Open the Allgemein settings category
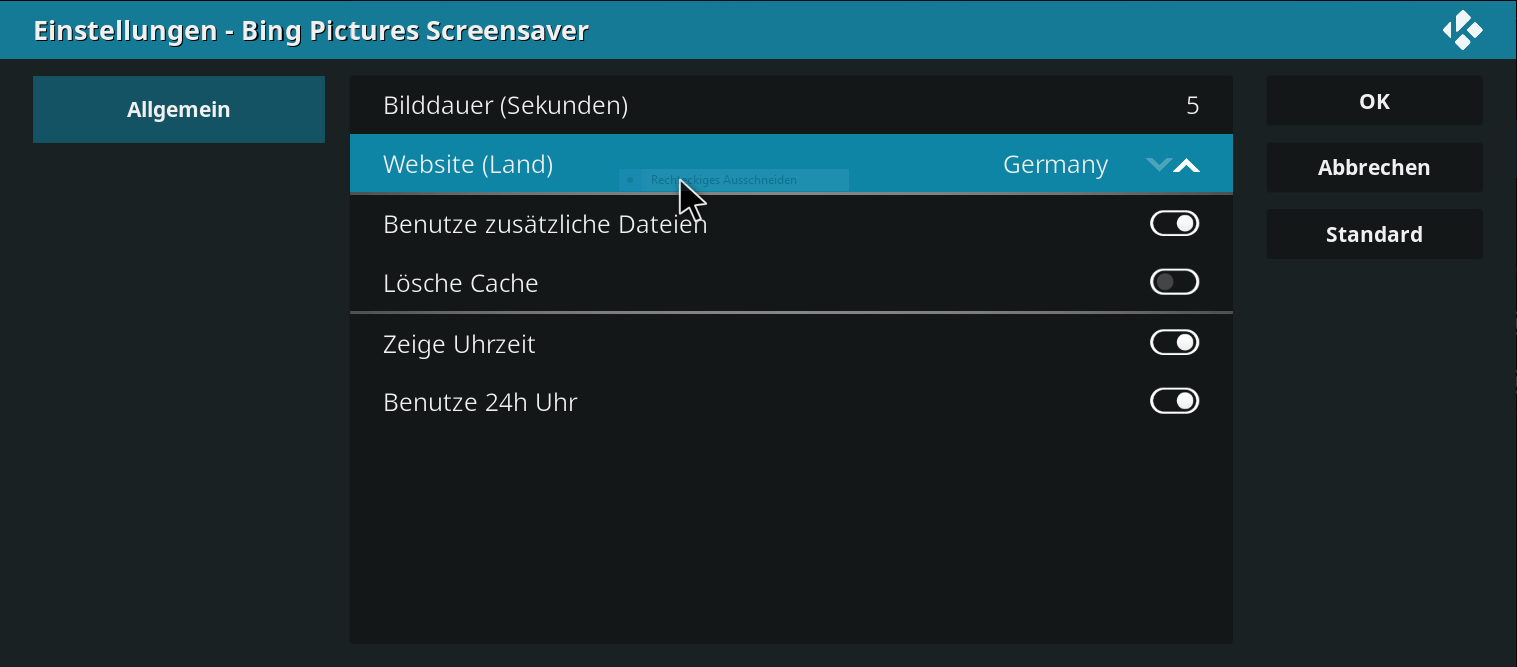 tap(179, 110)
